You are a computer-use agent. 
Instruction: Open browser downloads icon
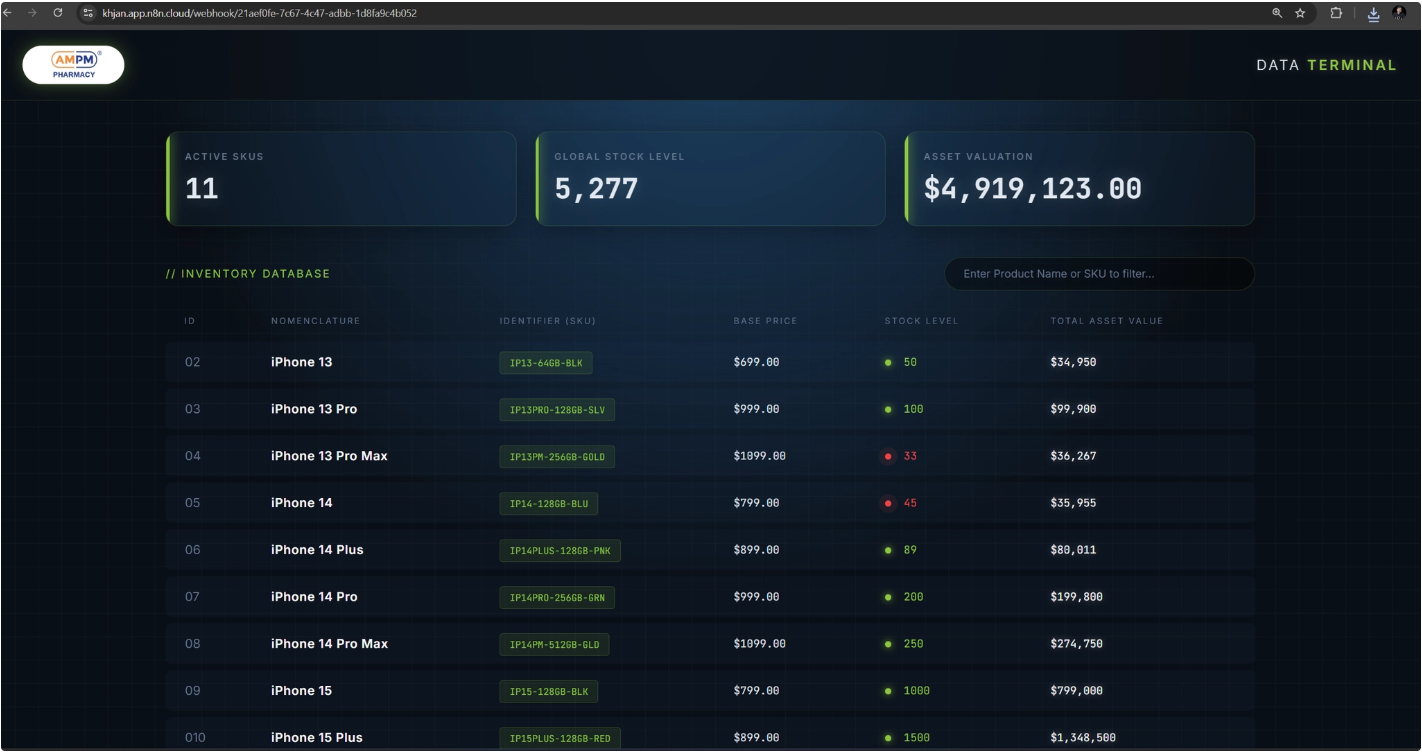tap(1373, 13)
